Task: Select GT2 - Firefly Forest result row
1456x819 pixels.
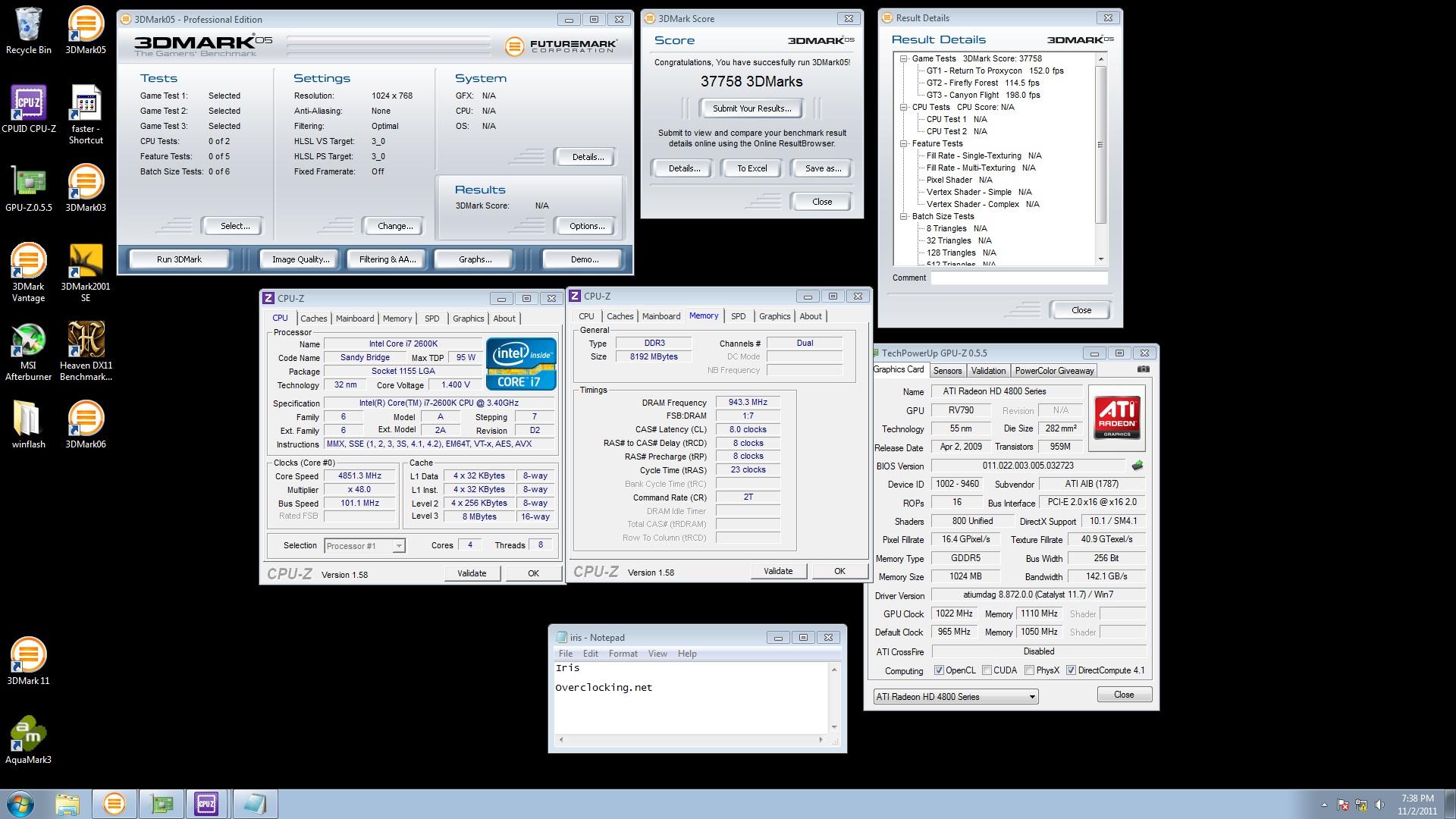Action: 983,83
